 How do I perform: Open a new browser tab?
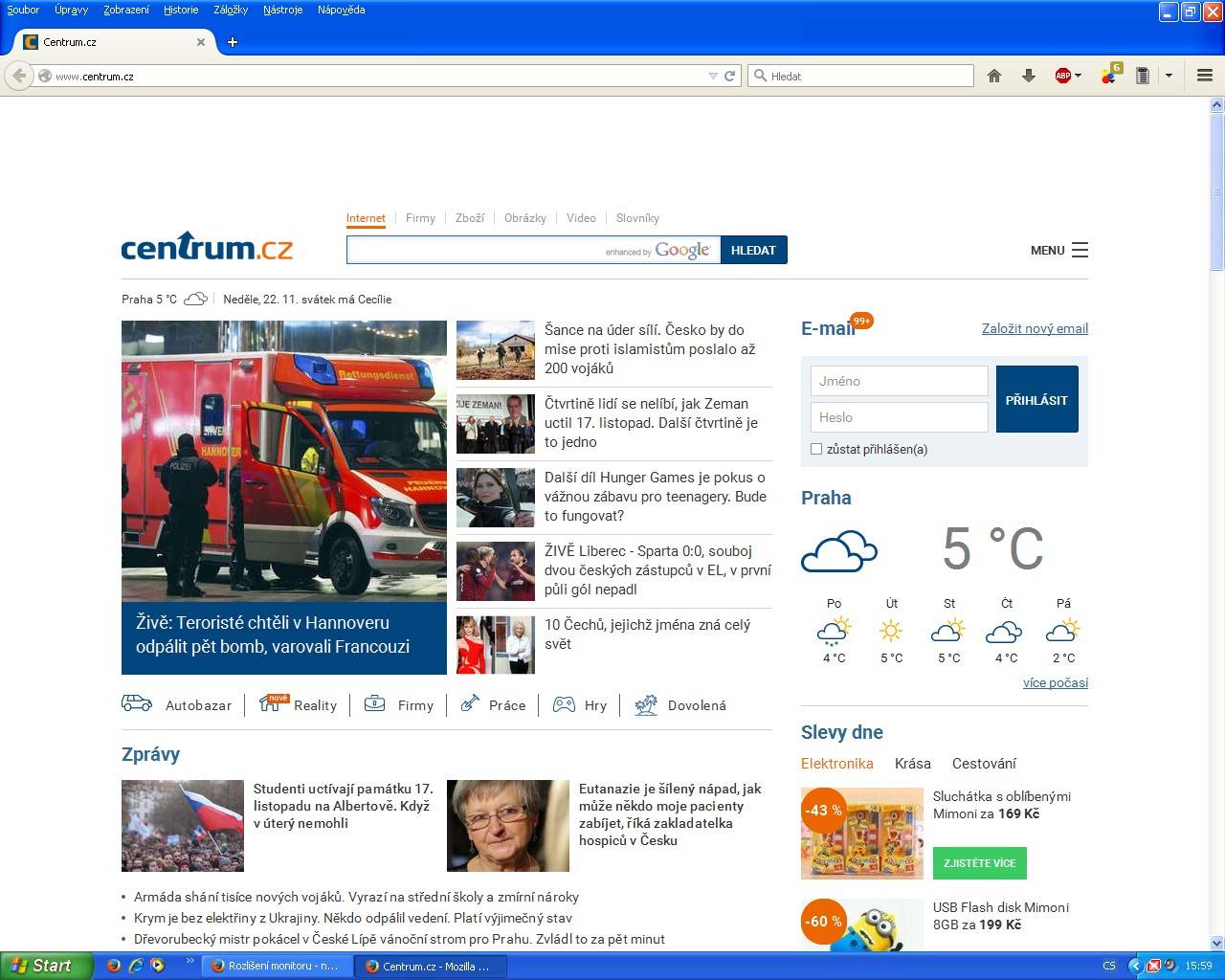(233, 42)
